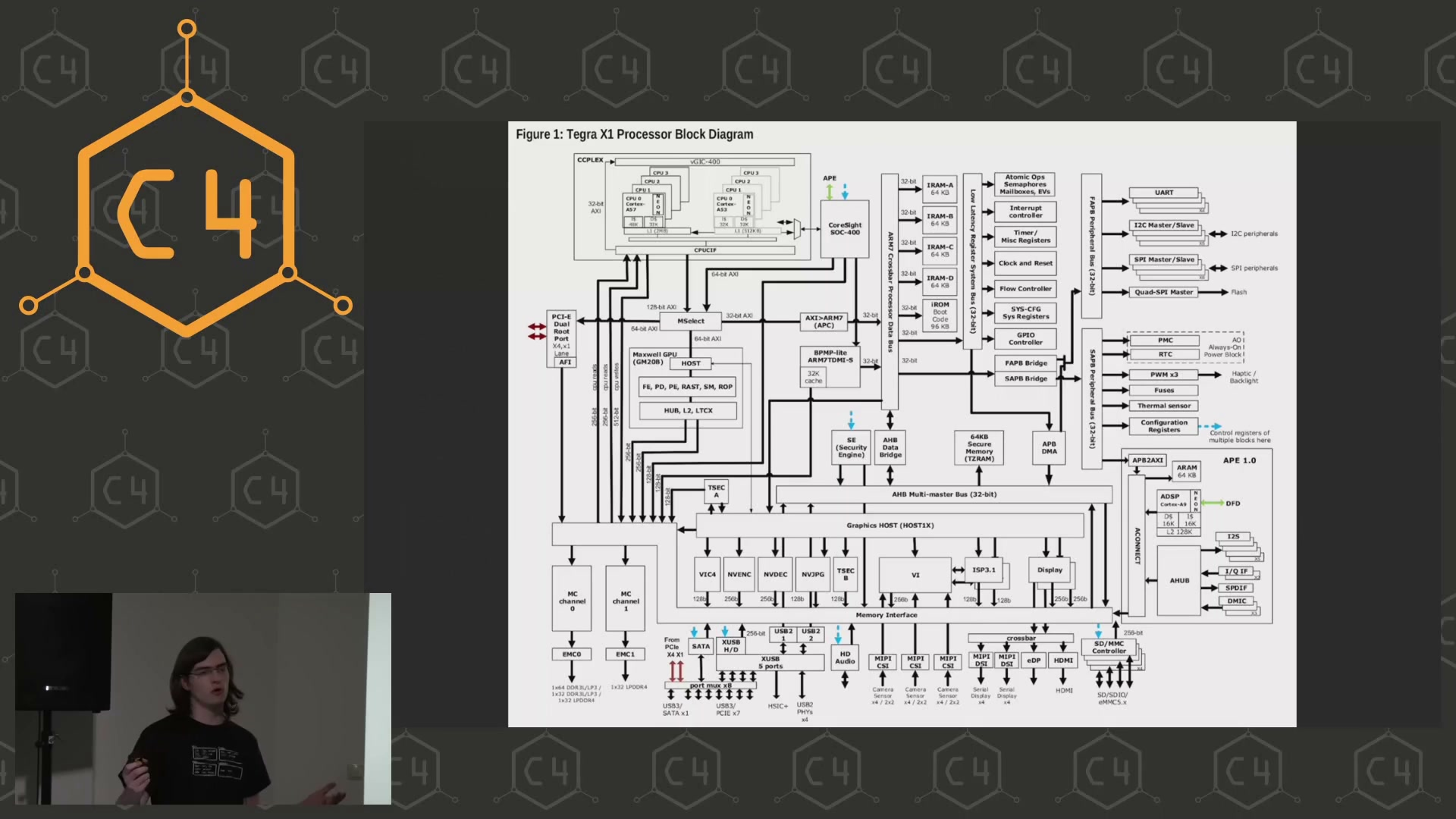This screenshot has height=819, width=1456.
Task: Select the Configuration Registers block
Action: [1164, 426]
